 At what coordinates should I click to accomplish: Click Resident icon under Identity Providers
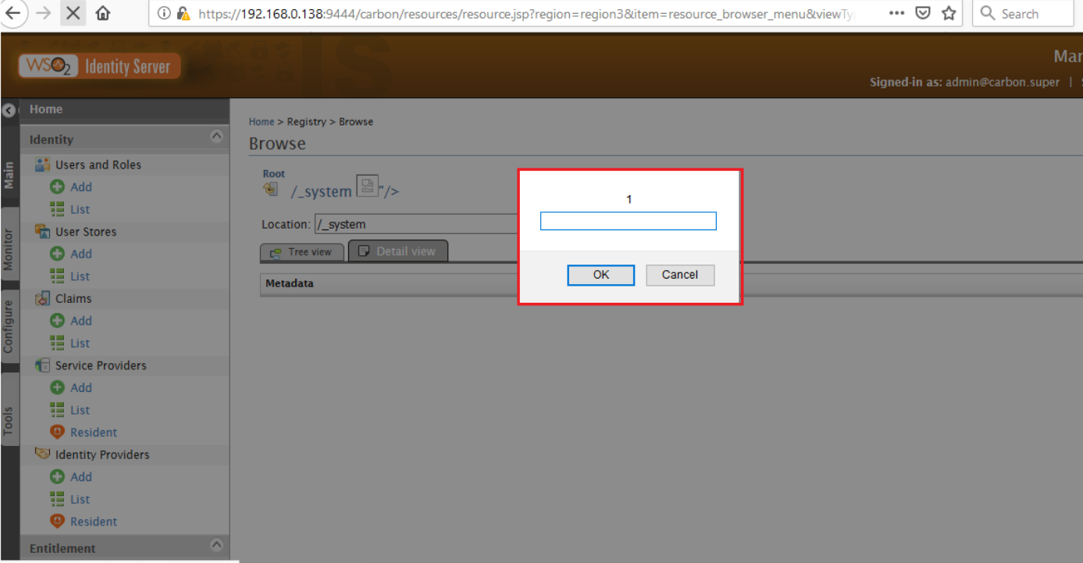(x=57, y=521)
